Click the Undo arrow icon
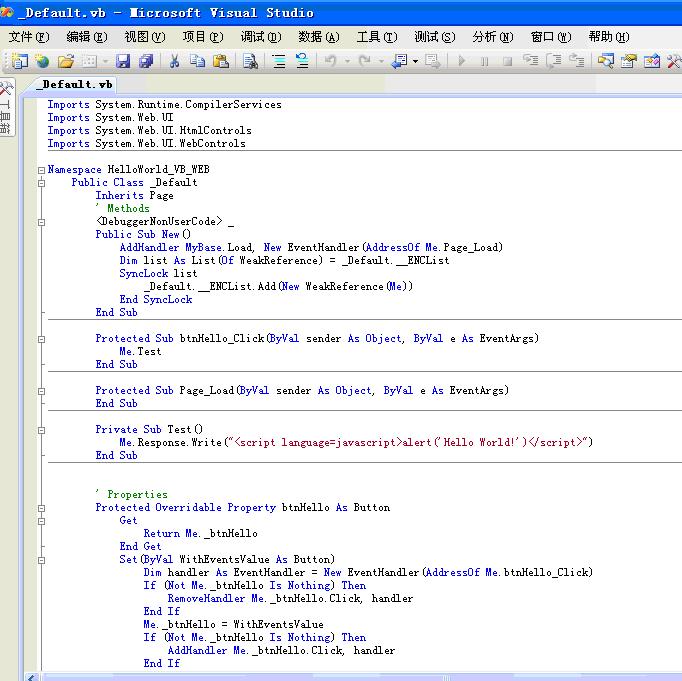The width and height of the screenshot is (682, 681). point(331,61)
